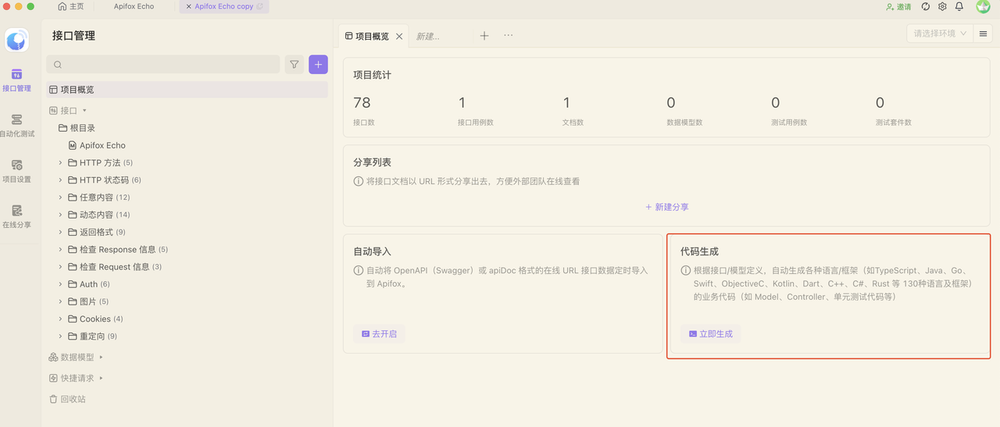Screen dimensions: 1000x427
Task: Open the Apifox Echo markdown document
Action: (97, 145)
